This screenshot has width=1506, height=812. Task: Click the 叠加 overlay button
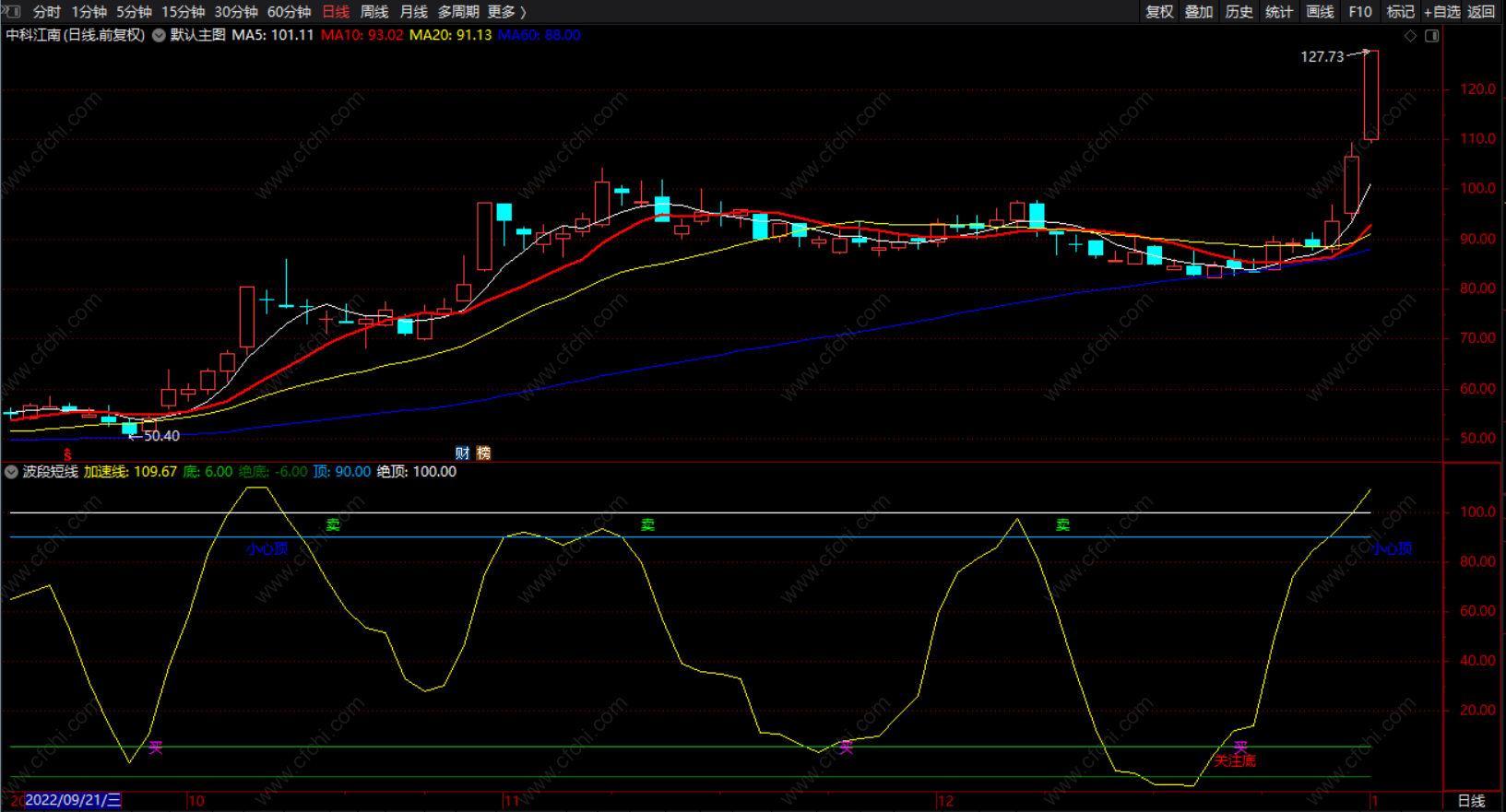[1199, 12]
